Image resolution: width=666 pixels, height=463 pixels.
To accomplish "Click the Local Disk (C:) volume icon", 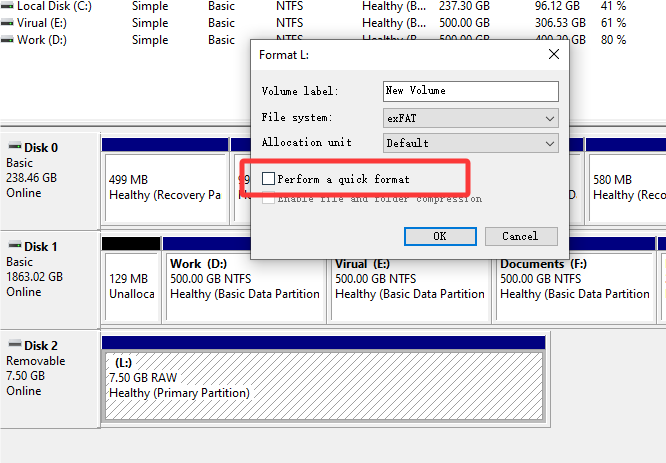I will click(x=8, y=6).
